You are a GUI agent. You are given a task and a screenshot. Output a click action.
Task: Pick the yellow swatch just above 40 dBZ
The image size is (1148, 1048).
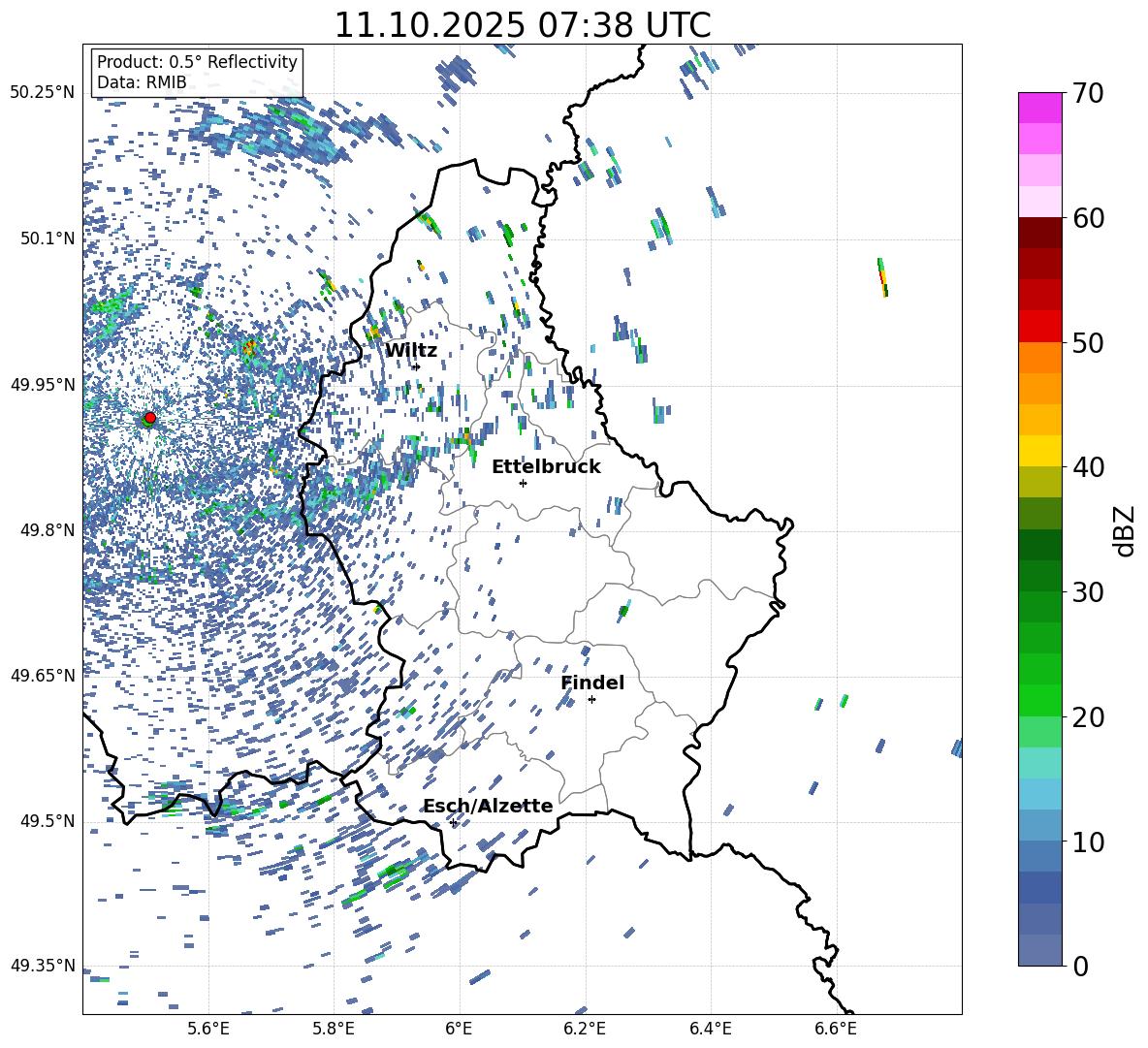(1040, 451)
